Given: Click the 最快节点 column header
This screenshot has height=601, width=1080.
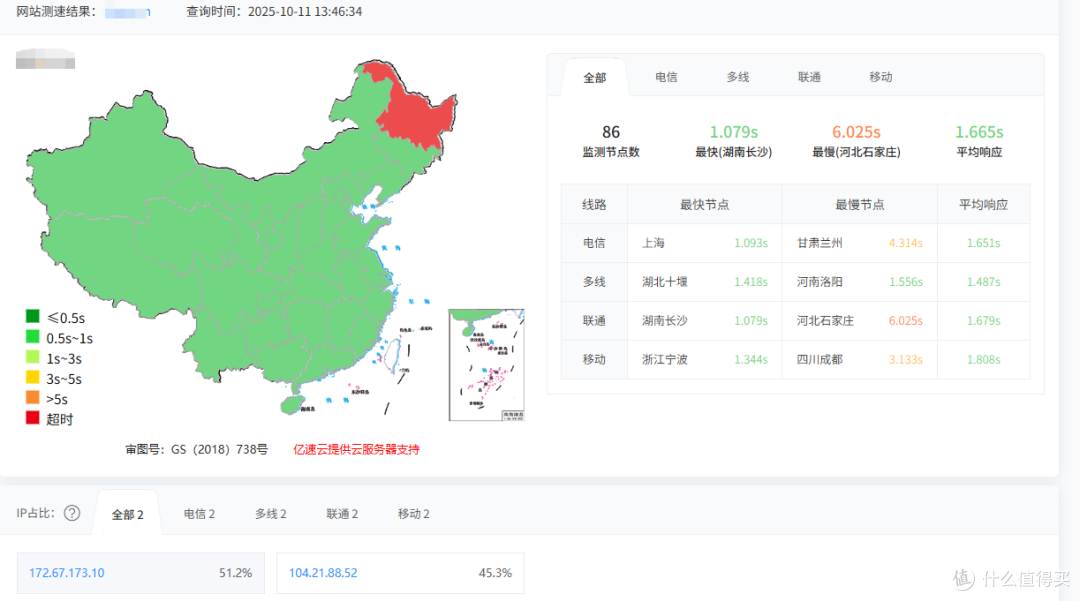Looking at the screenshot, I should [x=705, y=204].
